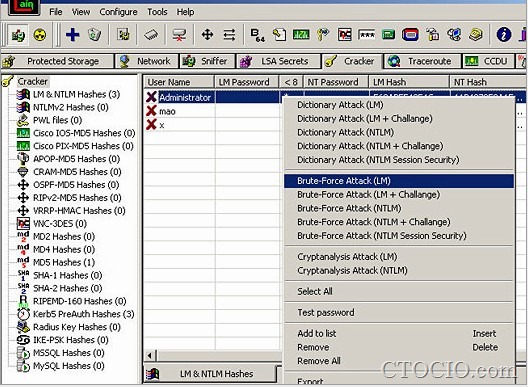Click the LM Hash column header

(x=409, y=82)
